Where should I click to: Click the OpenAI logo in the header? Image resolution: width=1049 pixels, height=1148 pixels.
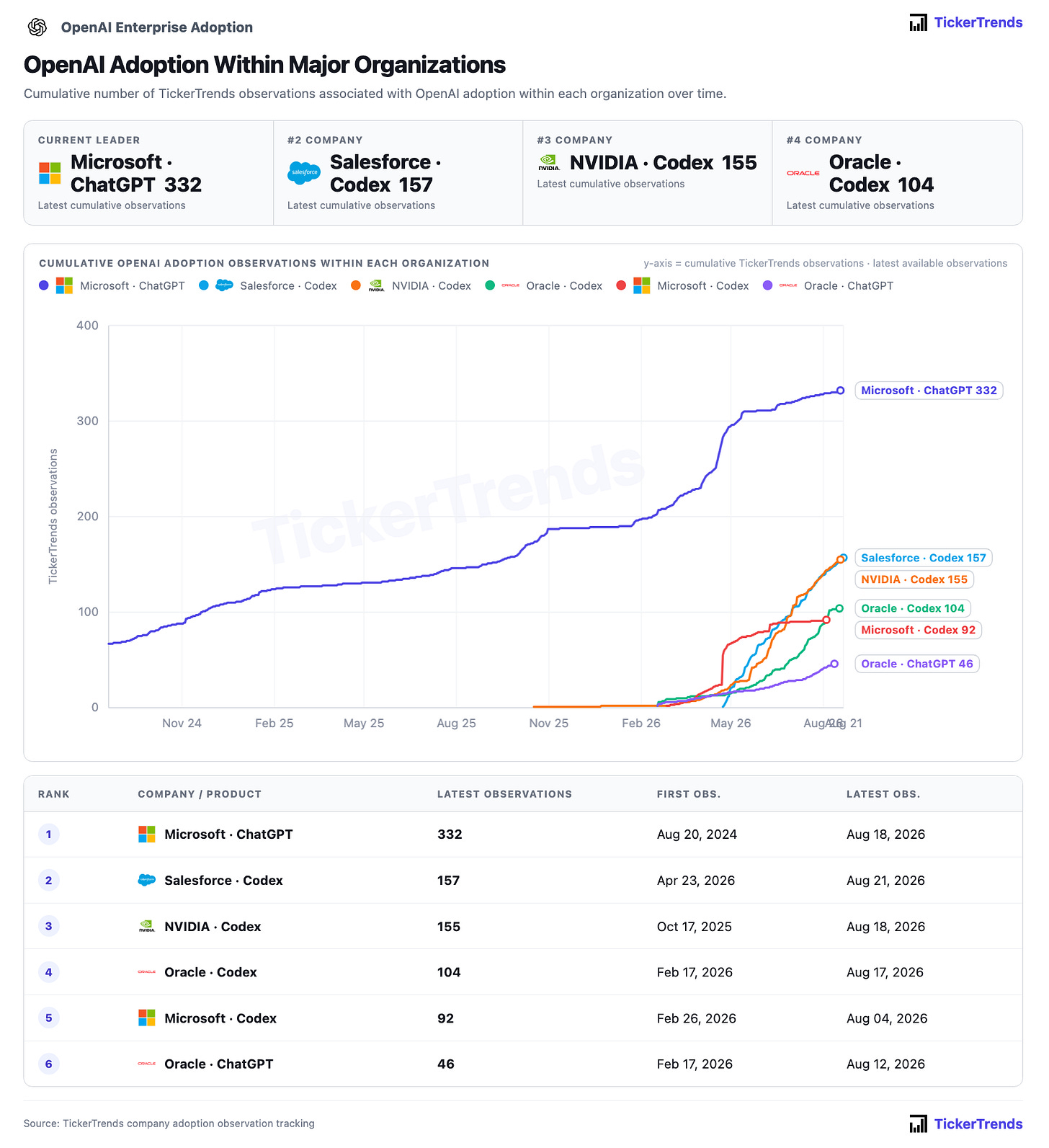coord(37,27)
